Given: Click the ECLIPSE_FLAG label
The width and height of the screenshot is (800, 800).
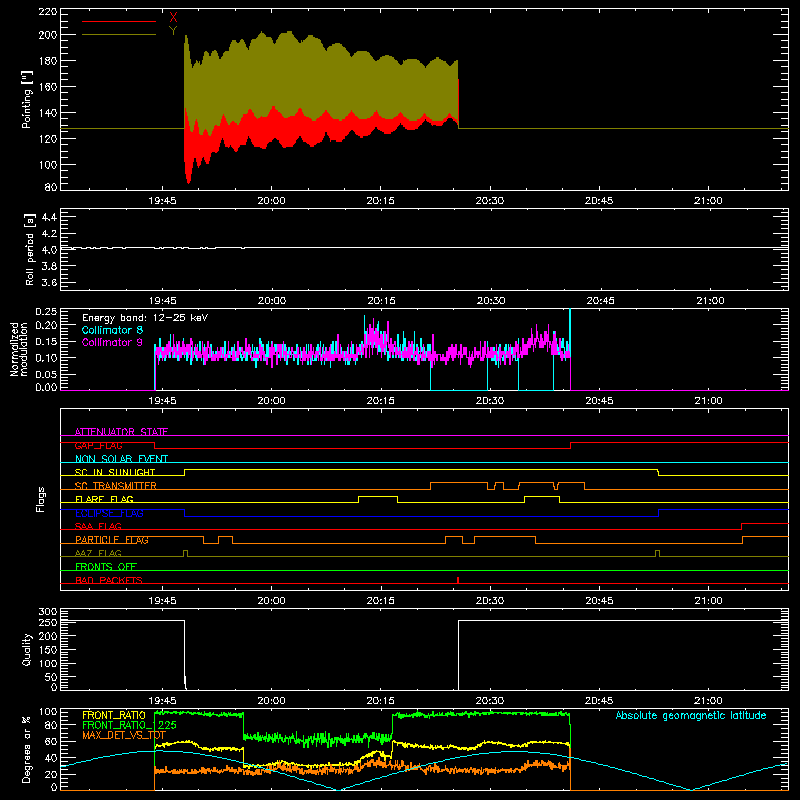Looking at the screenshot, I should (109, 513).
